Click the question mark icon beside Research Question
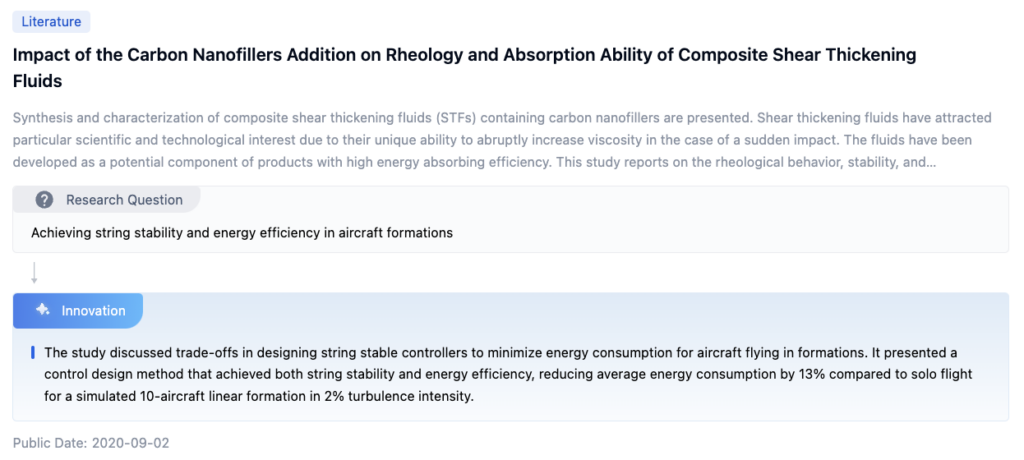Image resolution: width=1024 pixels, height=460 pixels. (x=44, y=200)
